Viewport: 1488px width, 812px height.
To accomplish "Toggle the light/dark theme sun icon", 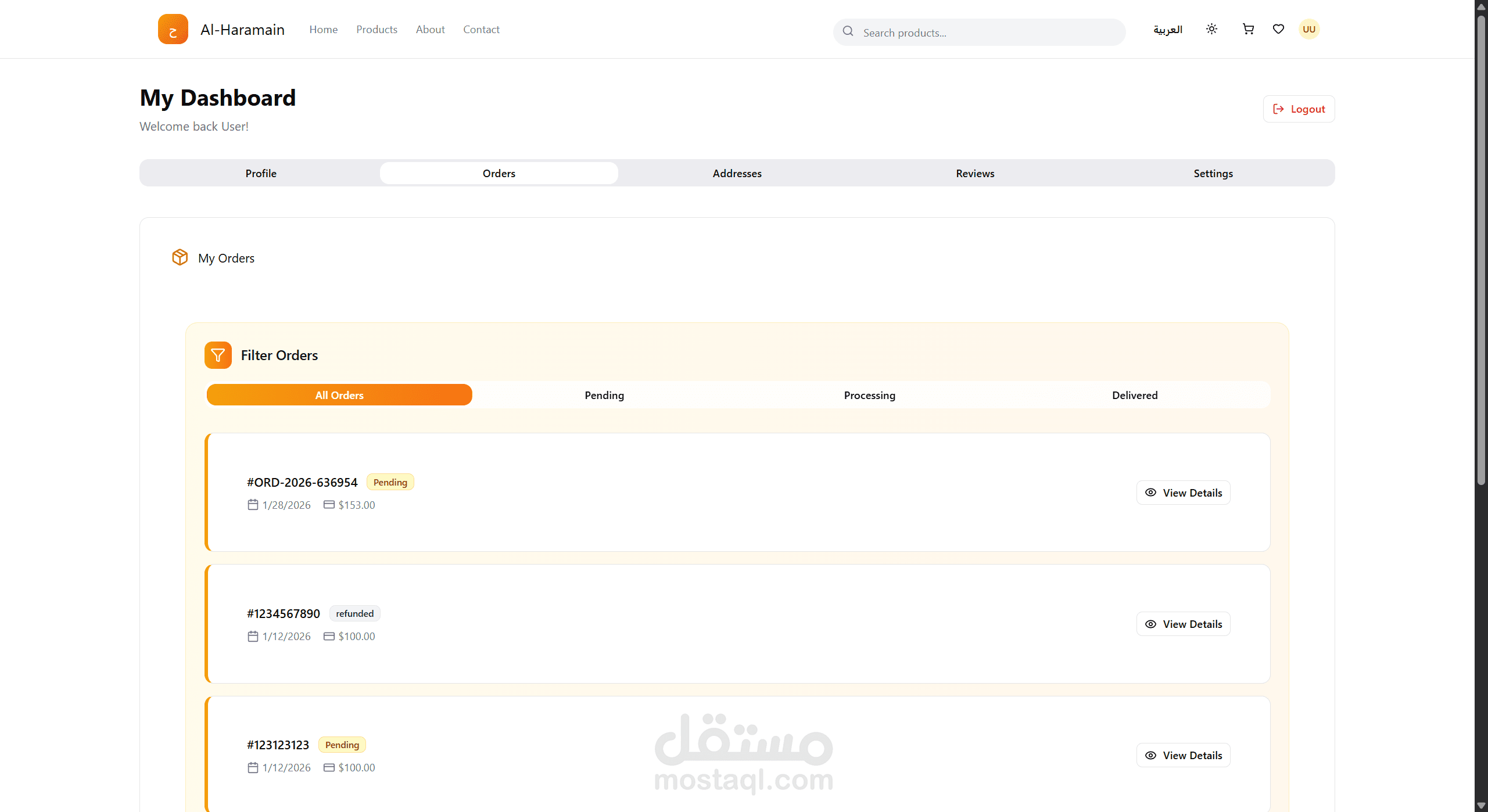I will 1211,29.
